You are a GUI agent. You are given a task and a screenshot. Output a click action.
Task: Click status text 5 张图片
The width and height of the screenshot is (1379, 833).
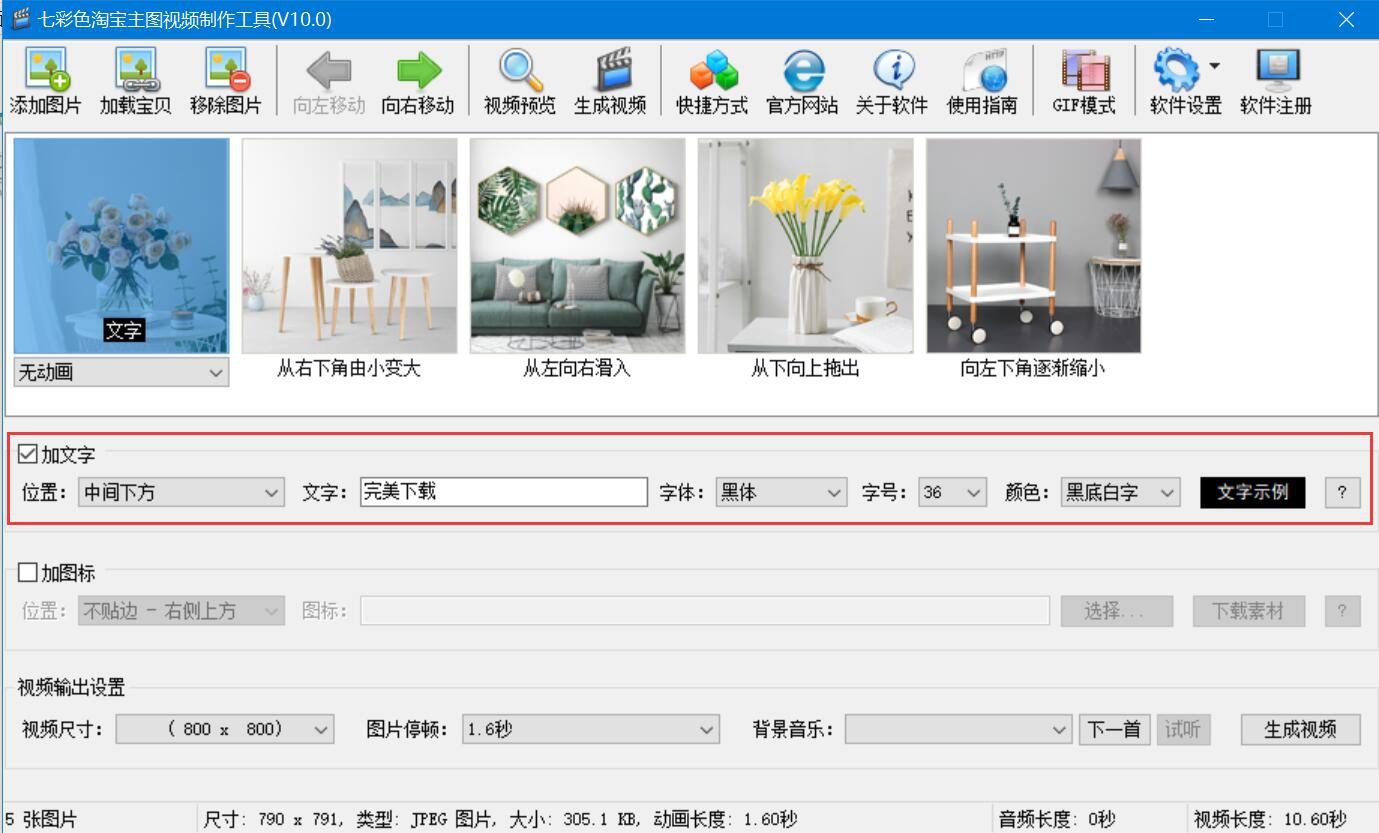[x=41, y=820]
